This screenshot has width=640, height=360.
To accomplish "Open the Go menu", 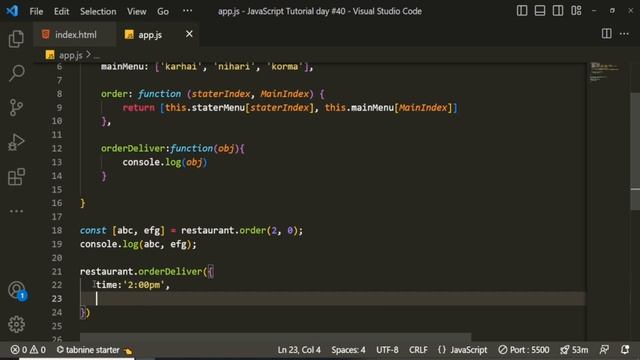I will [163, 11].
